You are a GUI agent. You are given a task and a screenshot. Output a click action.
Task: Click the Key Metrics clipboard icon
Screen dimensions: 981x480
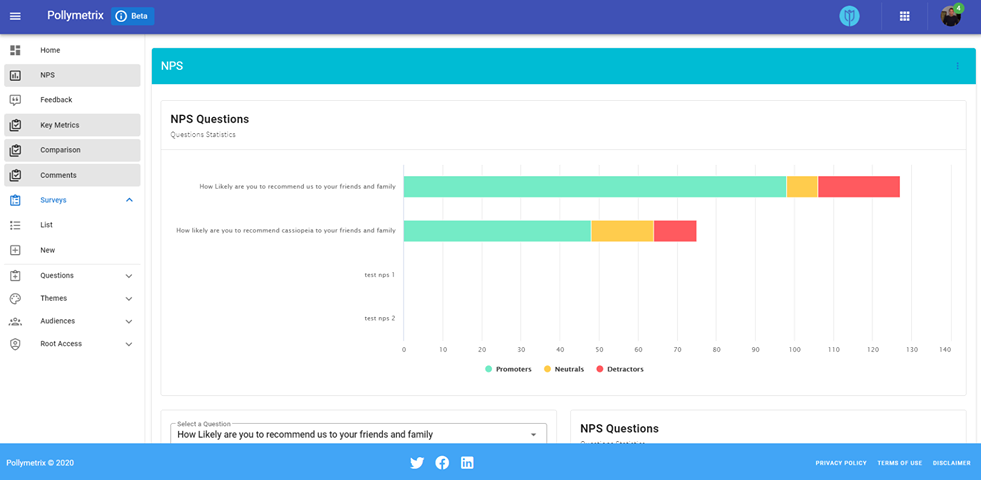click(16, 125)
